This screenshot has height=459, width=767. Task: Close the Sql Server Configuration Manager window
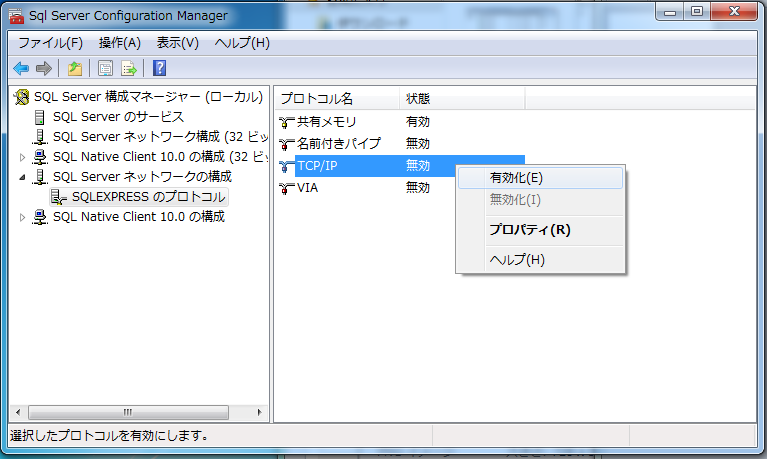[734, 12]
